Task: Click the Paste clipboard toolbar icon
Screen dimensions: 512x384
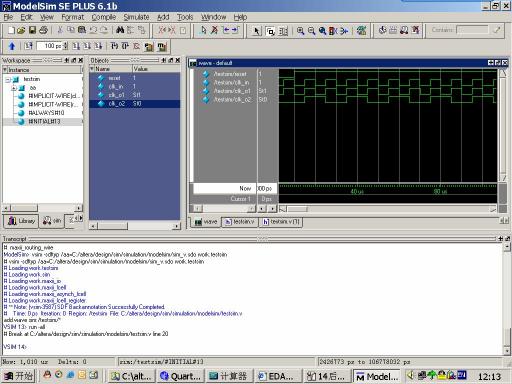Action: click(82, 30)
